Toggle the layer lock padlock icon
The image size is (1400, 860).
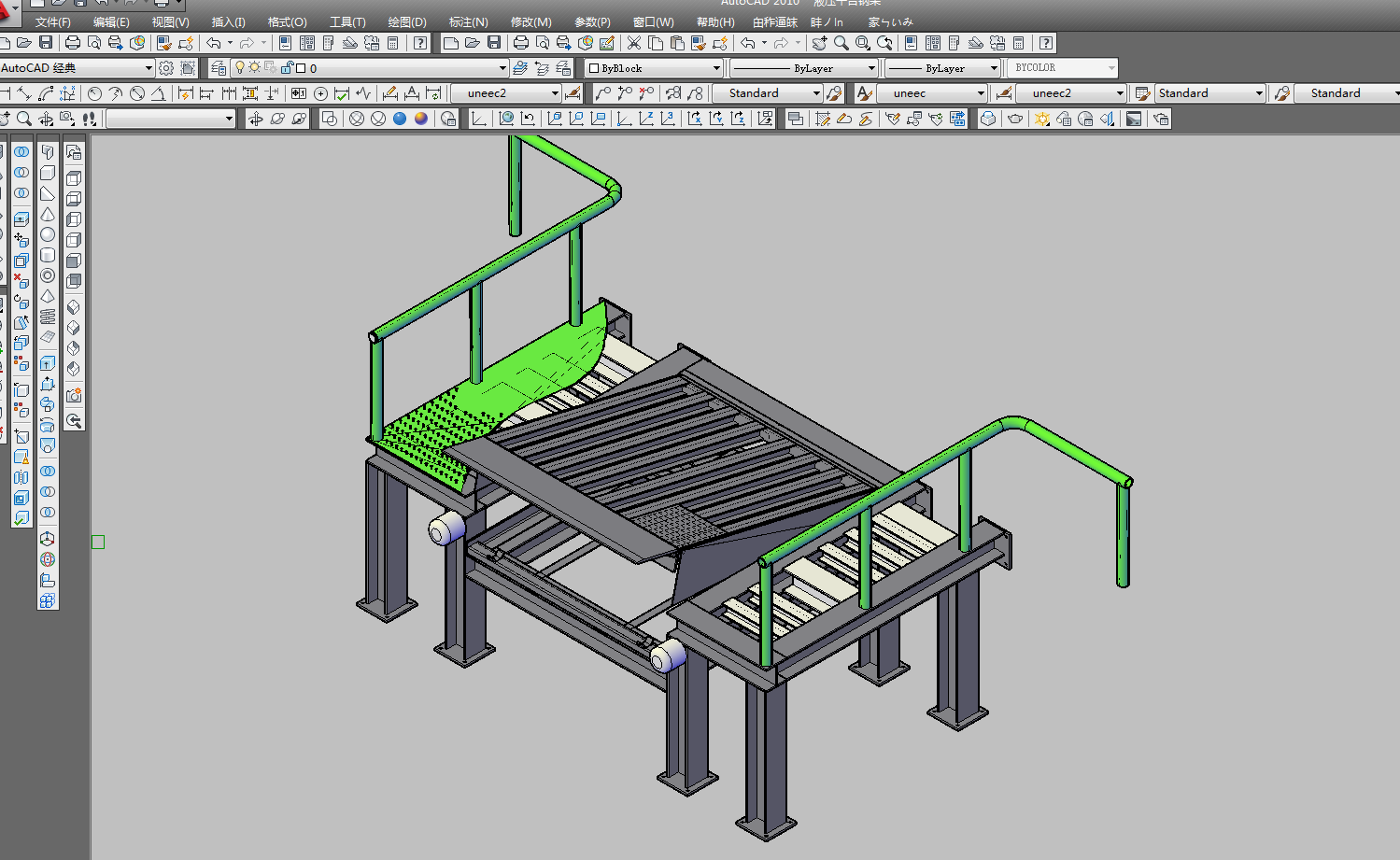point(287,68)
